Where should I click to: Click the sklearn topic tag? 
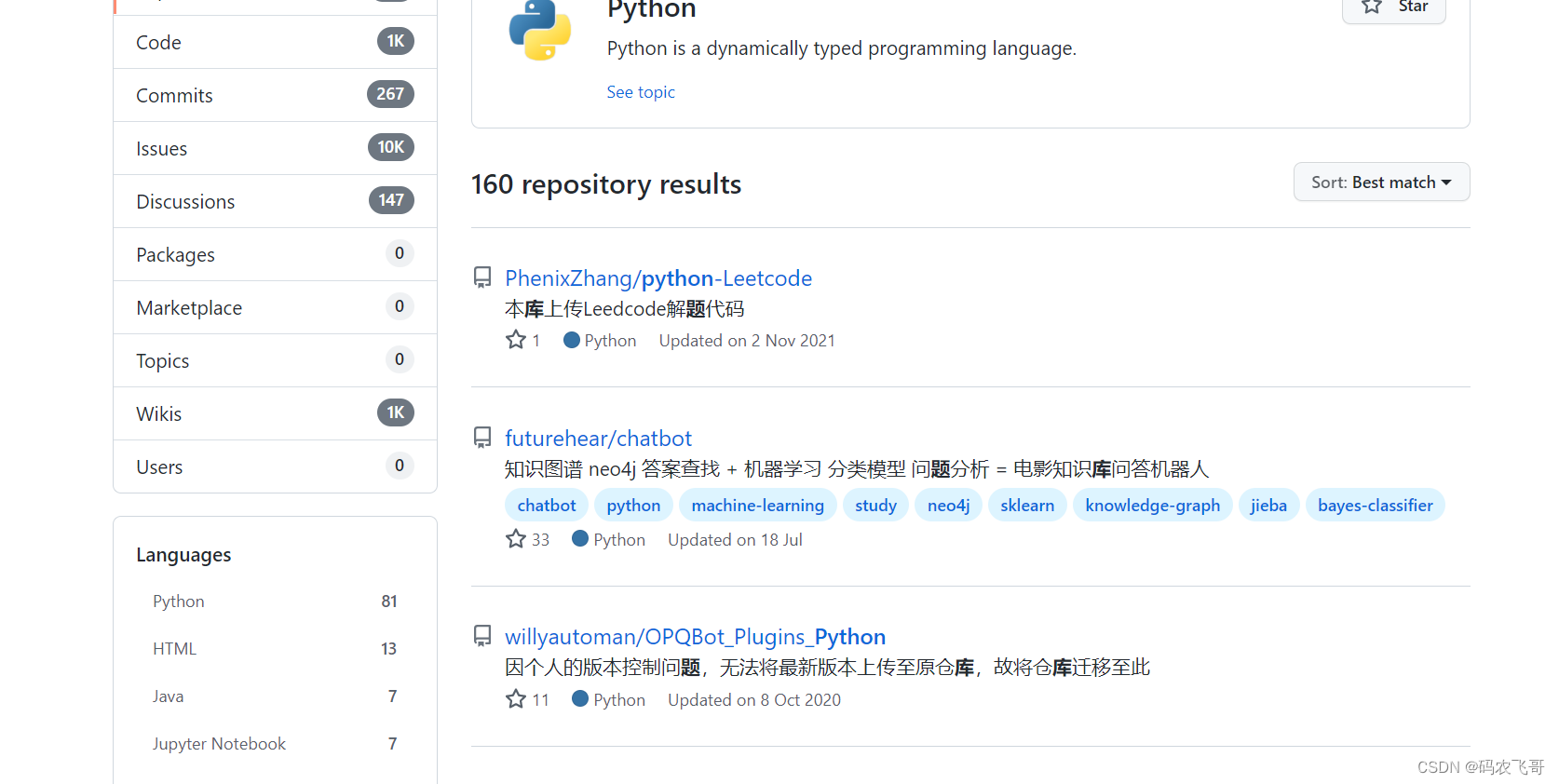1027,505
